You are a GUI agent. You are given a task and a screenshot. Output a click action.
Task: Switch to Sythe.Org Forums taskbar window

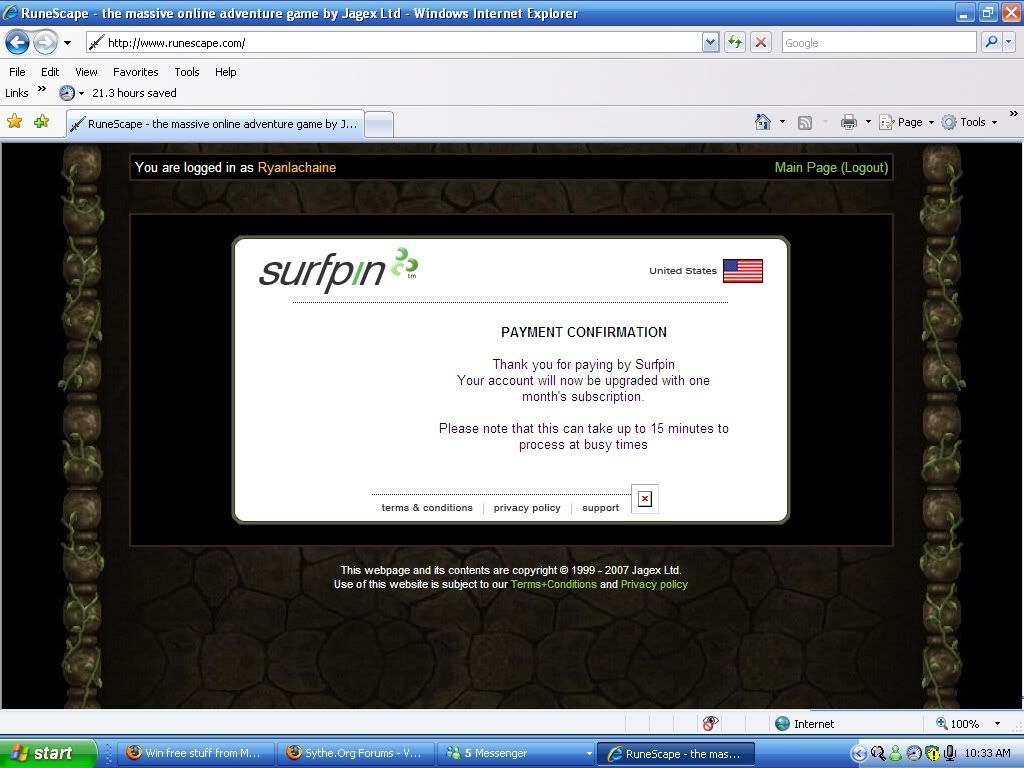pyautogui.click(x=356, y=753)
